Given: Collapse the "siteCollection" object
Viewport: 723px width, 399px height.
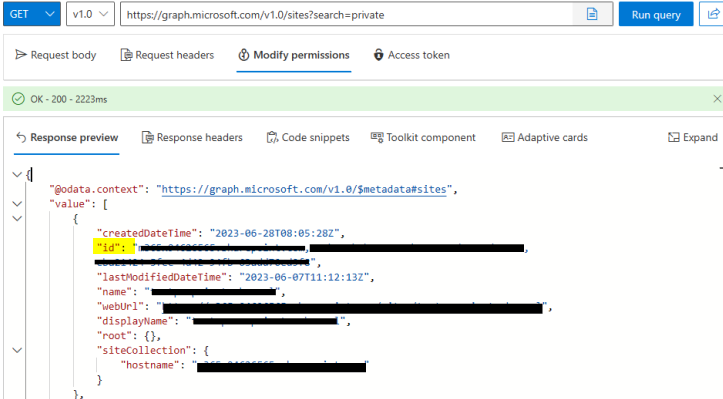Looking at the screenshot, I should tap(17, 350).
